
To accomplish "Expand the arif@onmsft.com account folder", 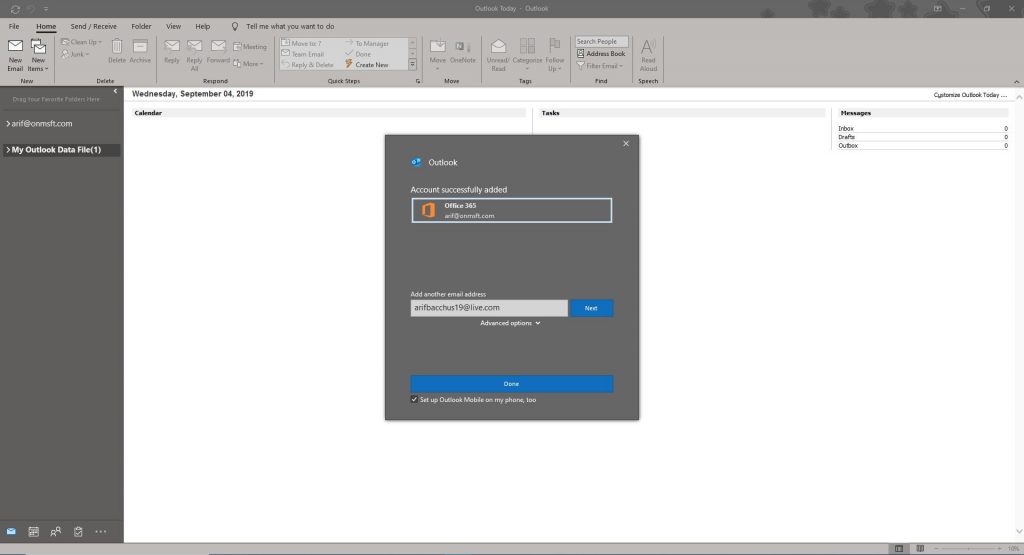I will coord(7,124).
